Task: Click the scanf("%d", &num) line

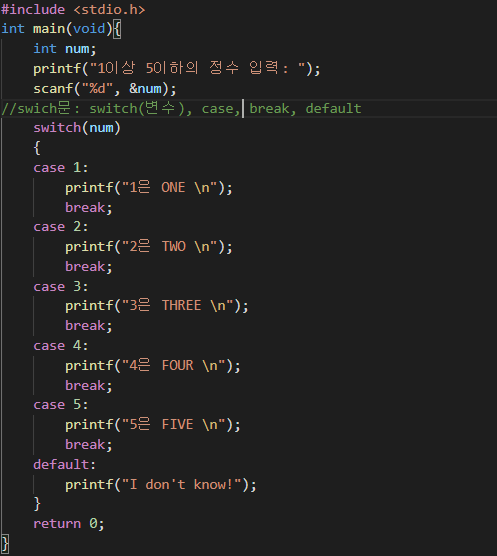Action: click(x=105, y=89)
